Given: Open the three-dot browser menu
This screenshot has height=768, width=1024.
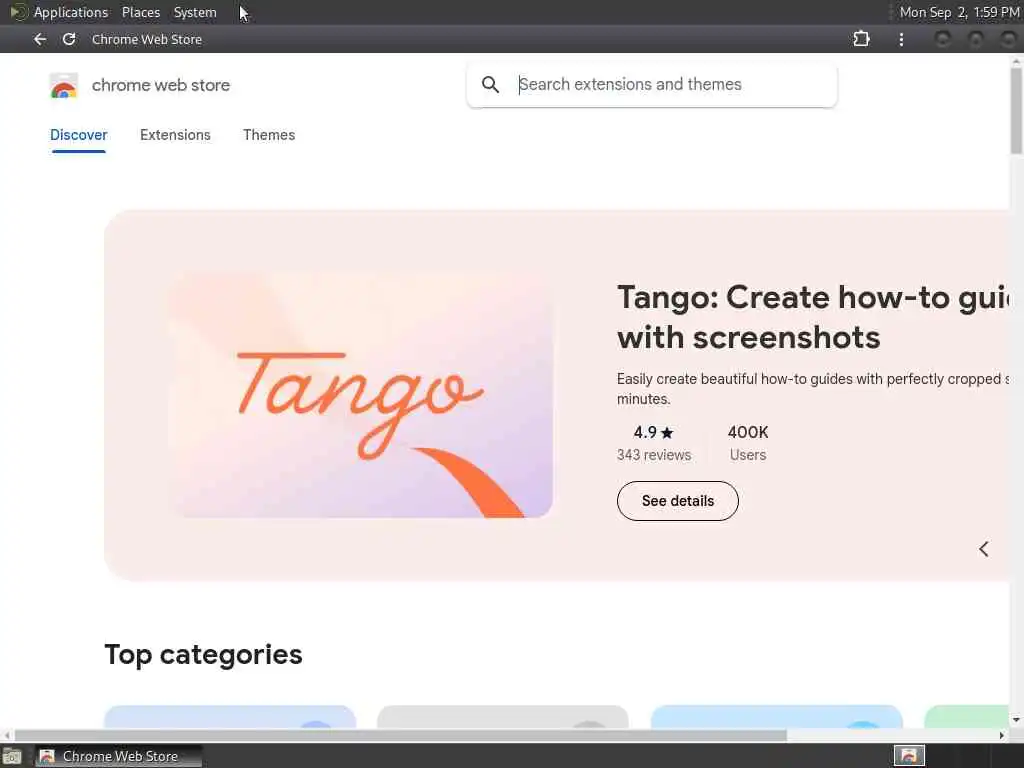Looking at the screenshot, I should [x=901, y=39].
